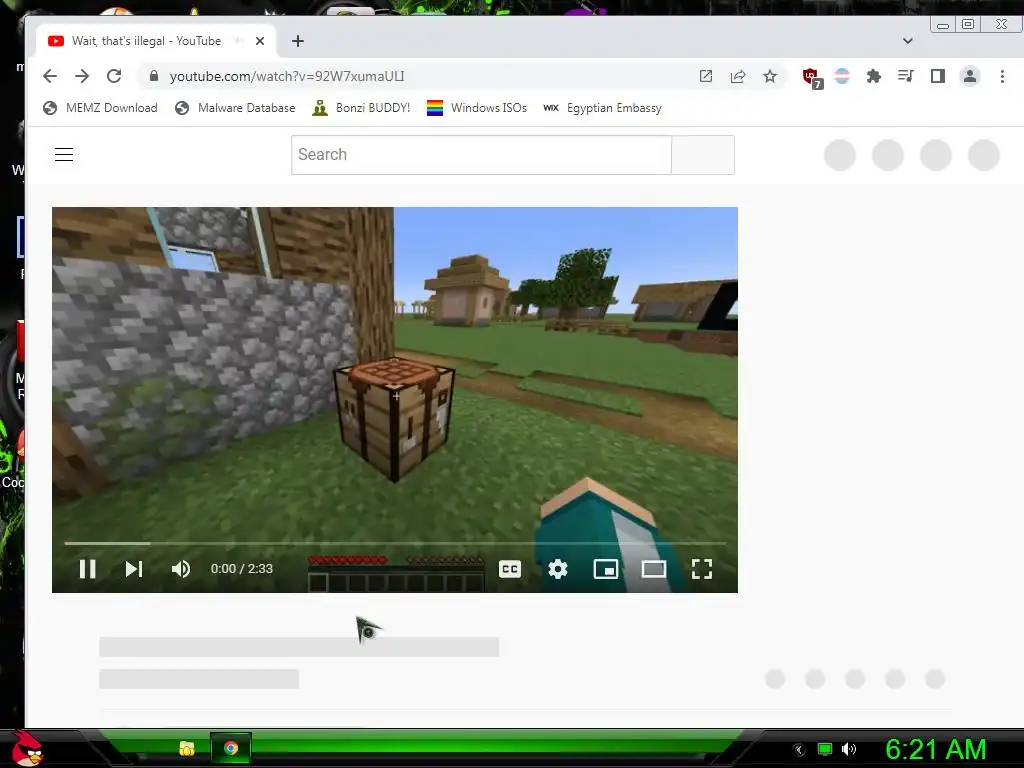Image resolution: width=1024 pixels, height=768 pixels.
Task: Go forward in browser history
Action: click(x=82, y=76)
